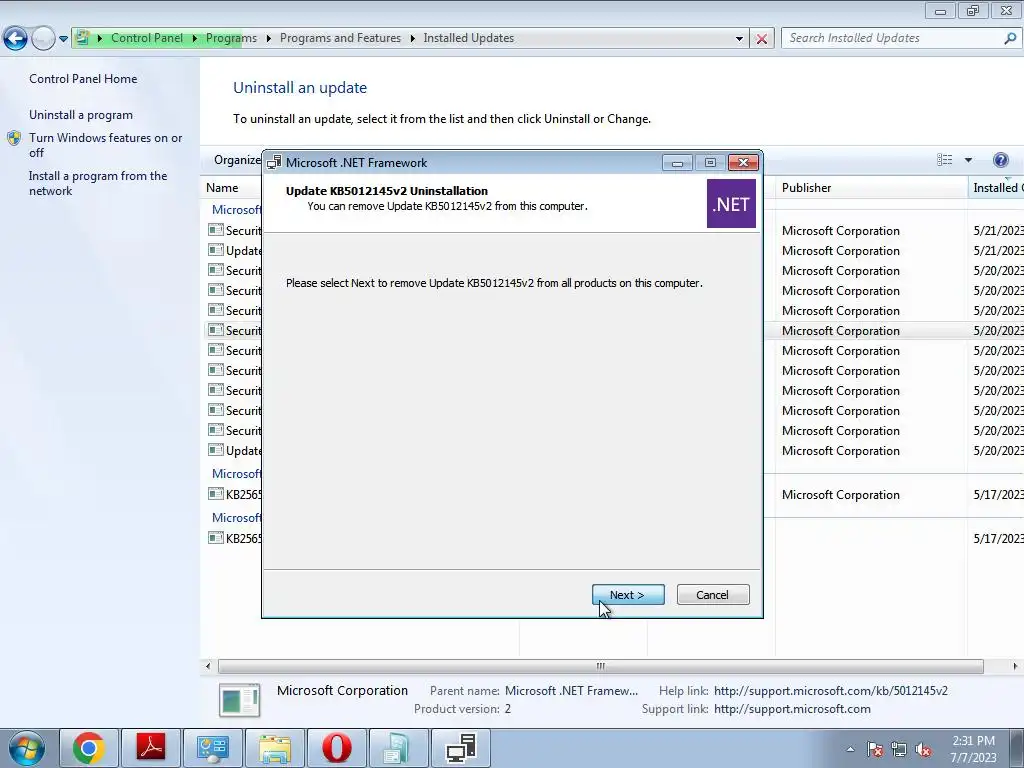Click the support link support.microsoft.com
This screenshot has height=768, width=1024.
[x=792, y=709]
